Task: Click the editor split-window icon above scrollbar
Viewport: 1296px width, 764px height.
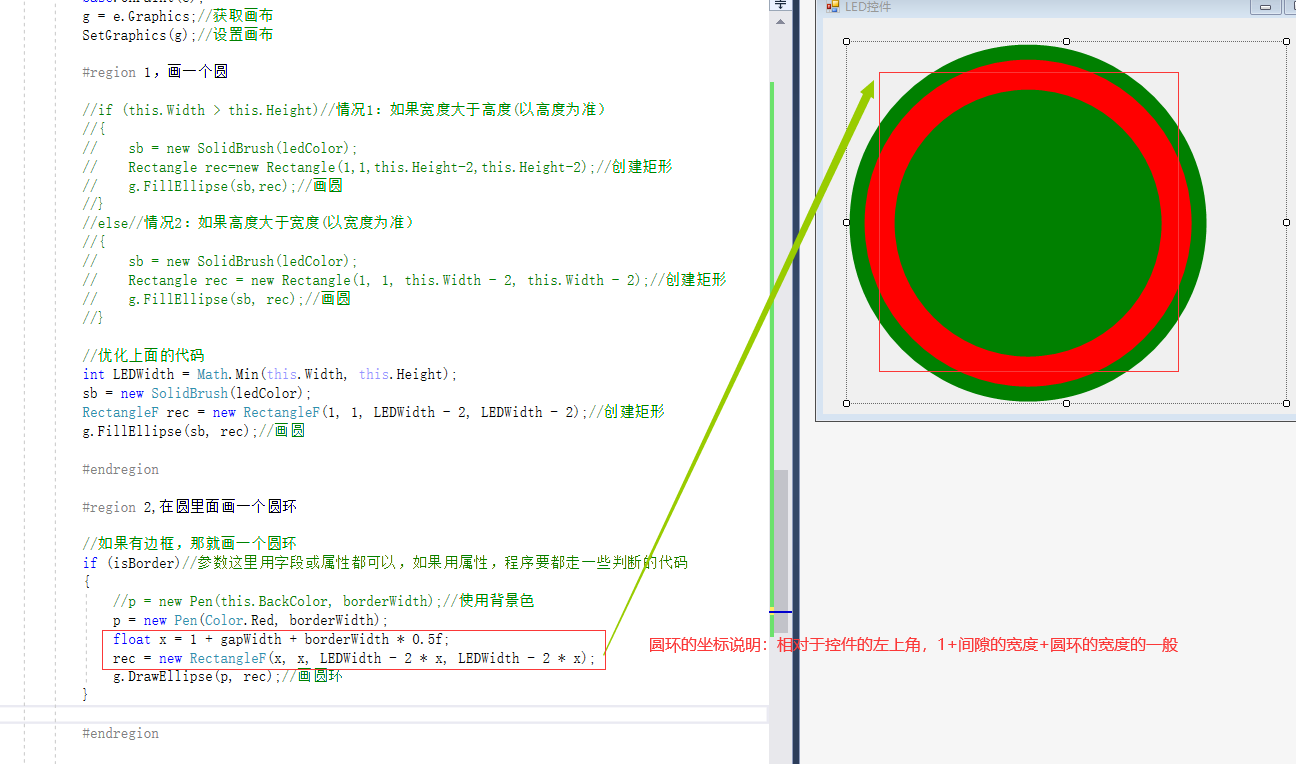Action: click(x=779, y=4)
